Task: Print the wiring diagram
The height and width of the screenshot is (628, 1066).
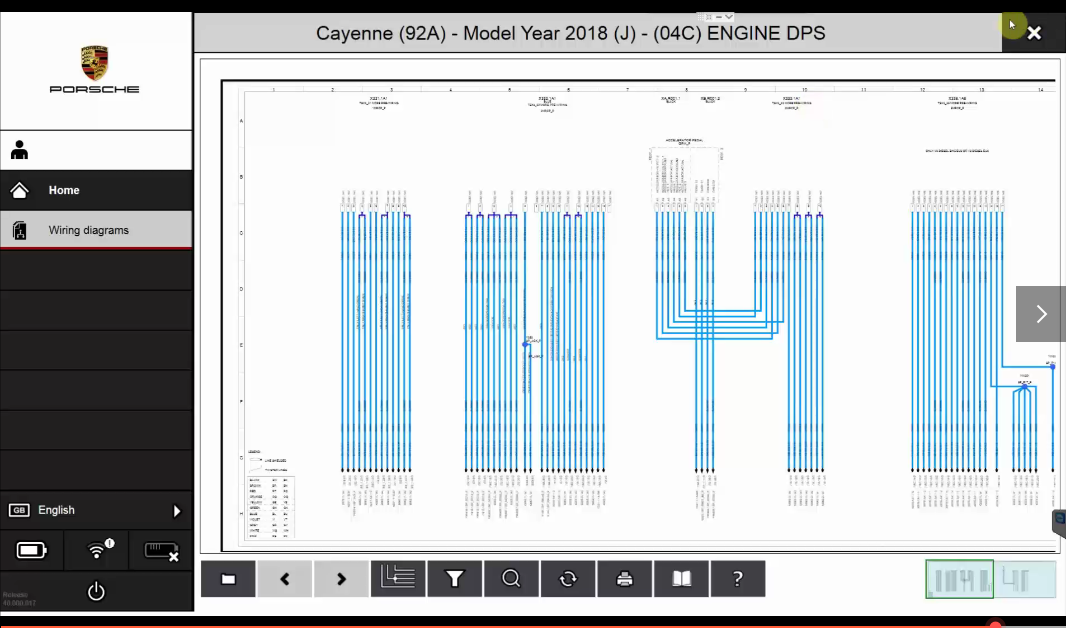Action: [625, 579]
